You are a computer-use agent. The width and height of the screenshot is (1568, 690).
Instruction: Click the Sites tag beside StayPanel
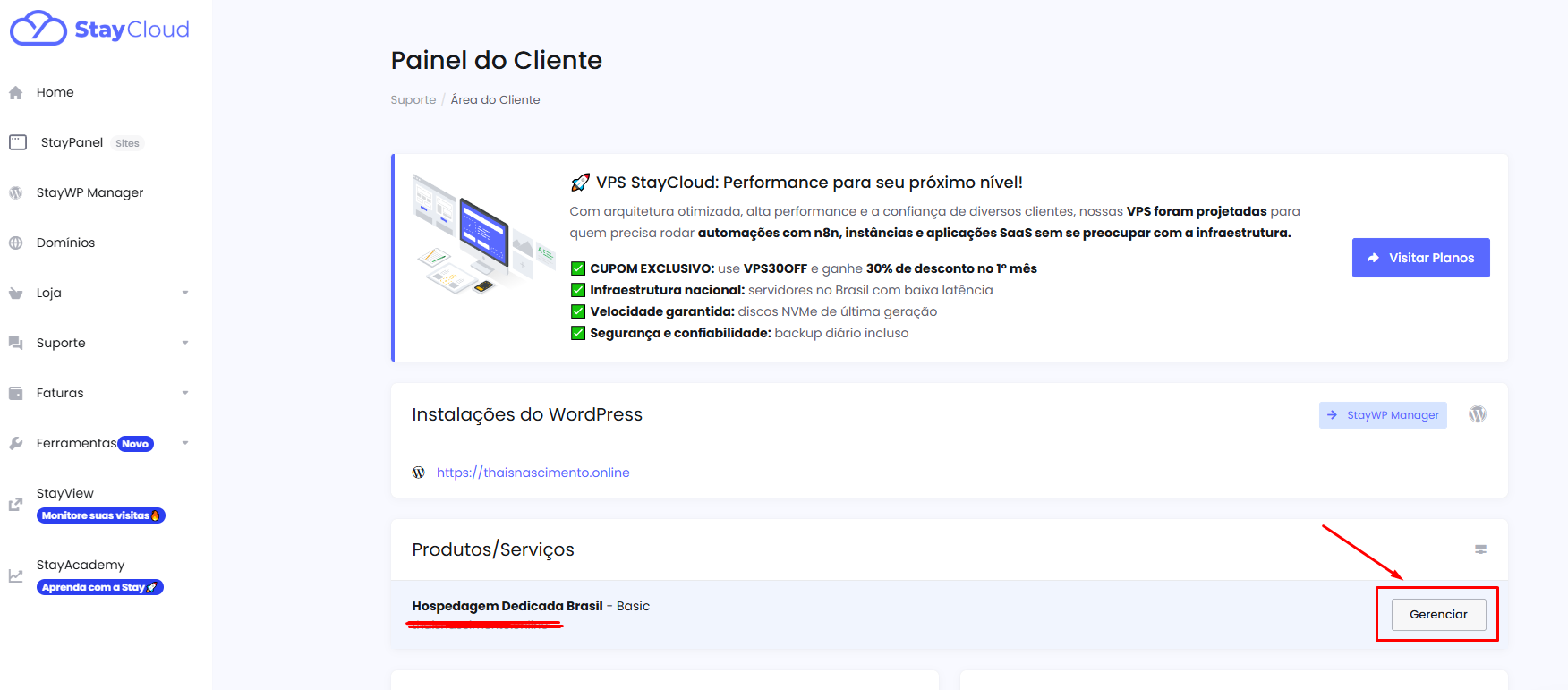[127, 143]
